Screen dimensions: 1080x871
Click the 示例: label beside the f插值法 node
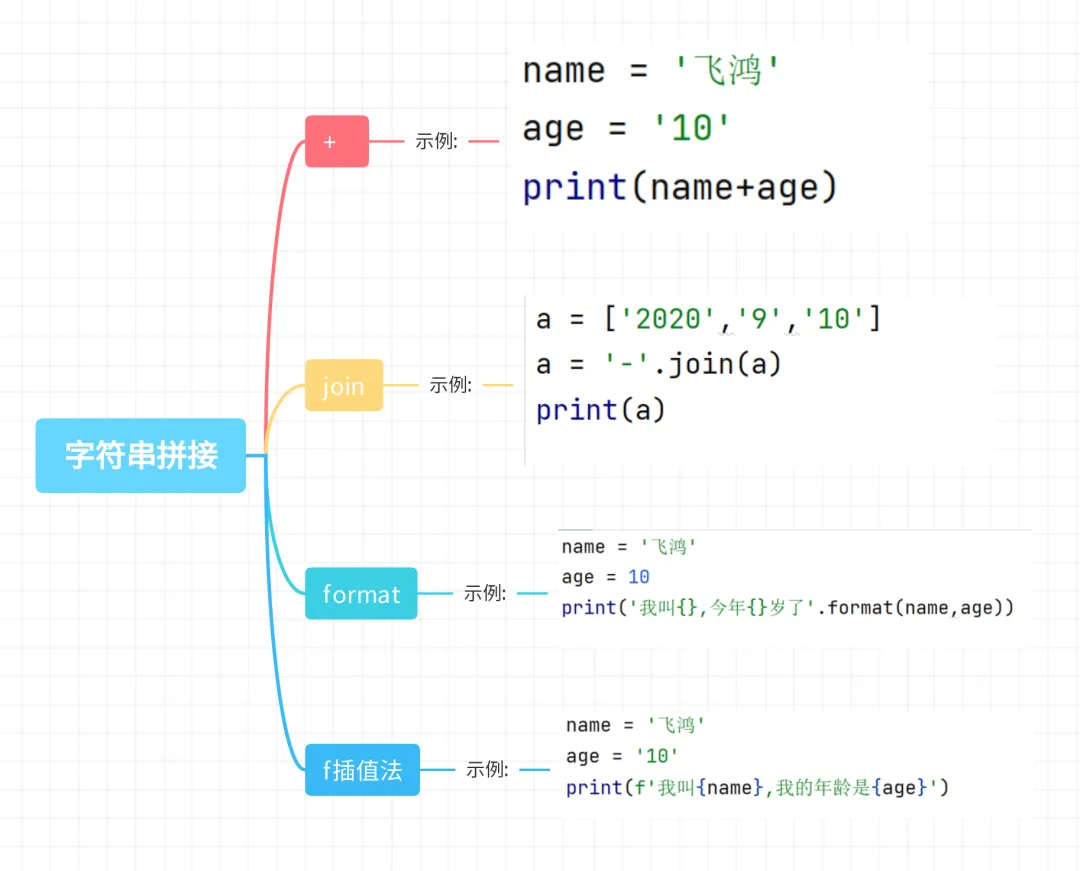pos(487,769)
